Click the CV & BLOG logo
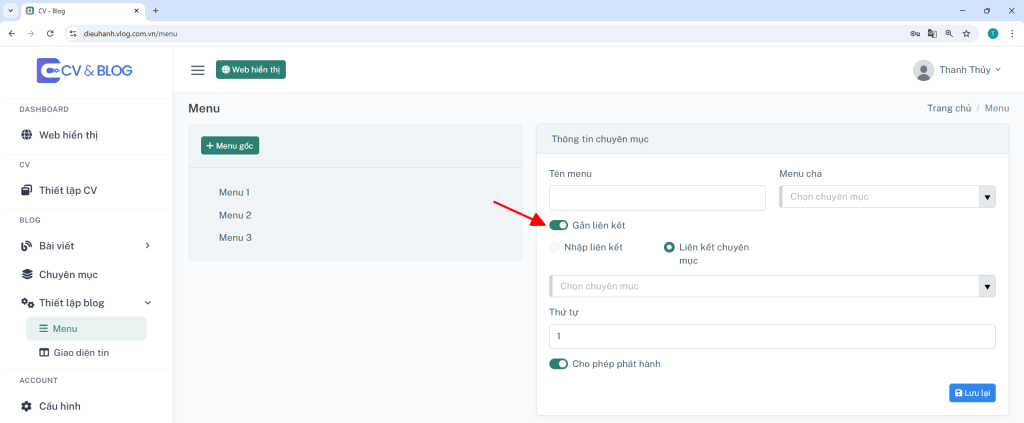This screenshot has height=423, width=1024. click(x=84, y=70)
